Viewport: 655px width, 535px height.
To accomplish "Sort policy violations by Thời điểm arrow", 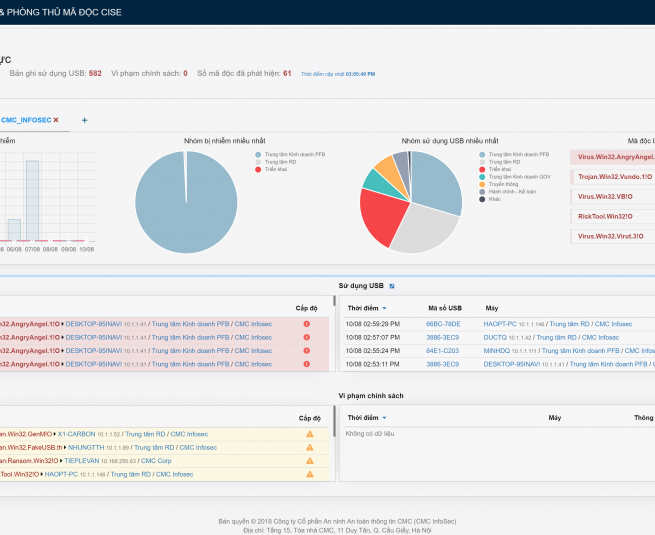I will 384,417.
